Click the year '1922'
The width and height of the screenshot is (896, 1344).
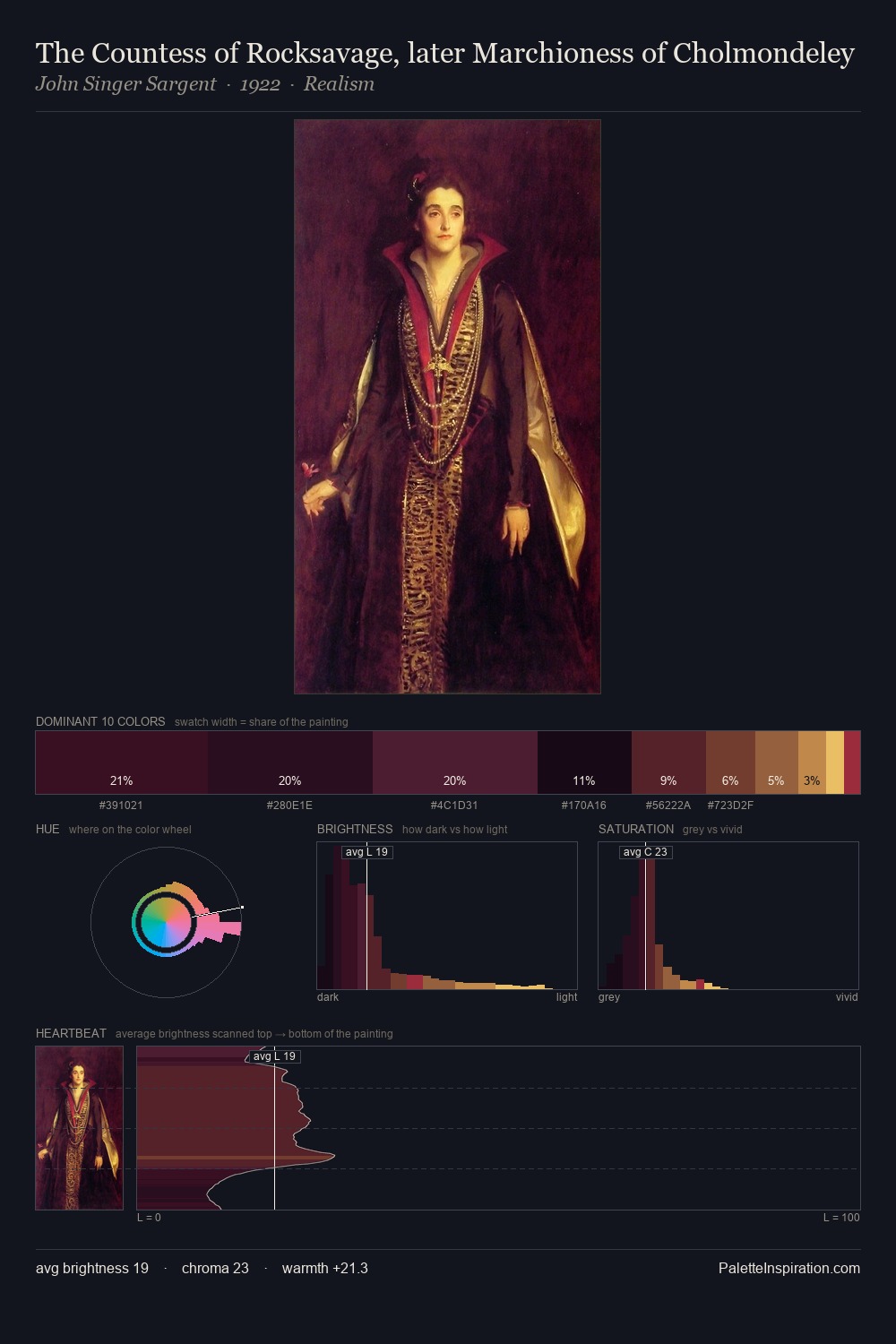260,84
